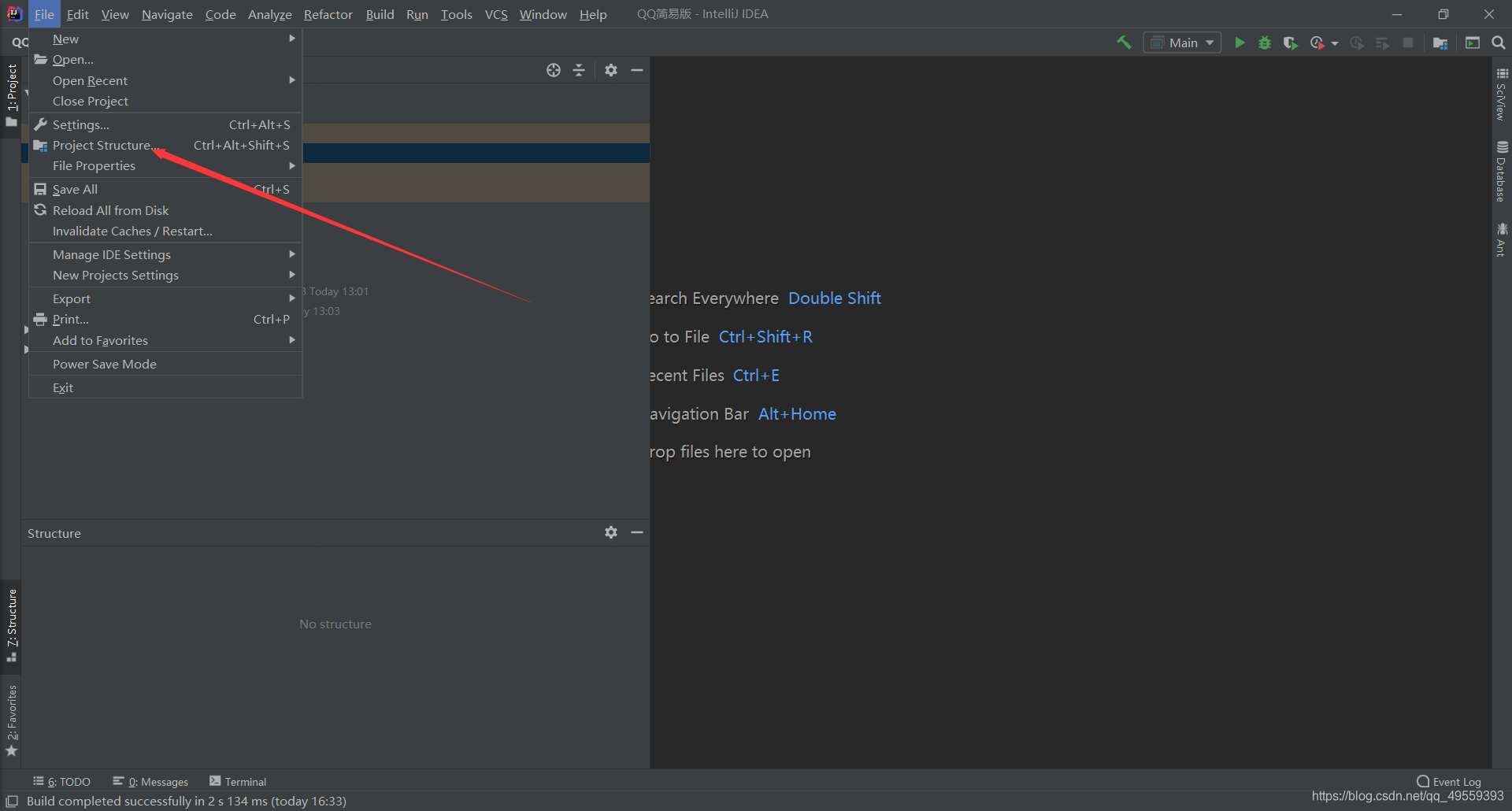Toggle Power Save Mode
Viewport: 1512px width, 811px height.
tap(165, 364)
